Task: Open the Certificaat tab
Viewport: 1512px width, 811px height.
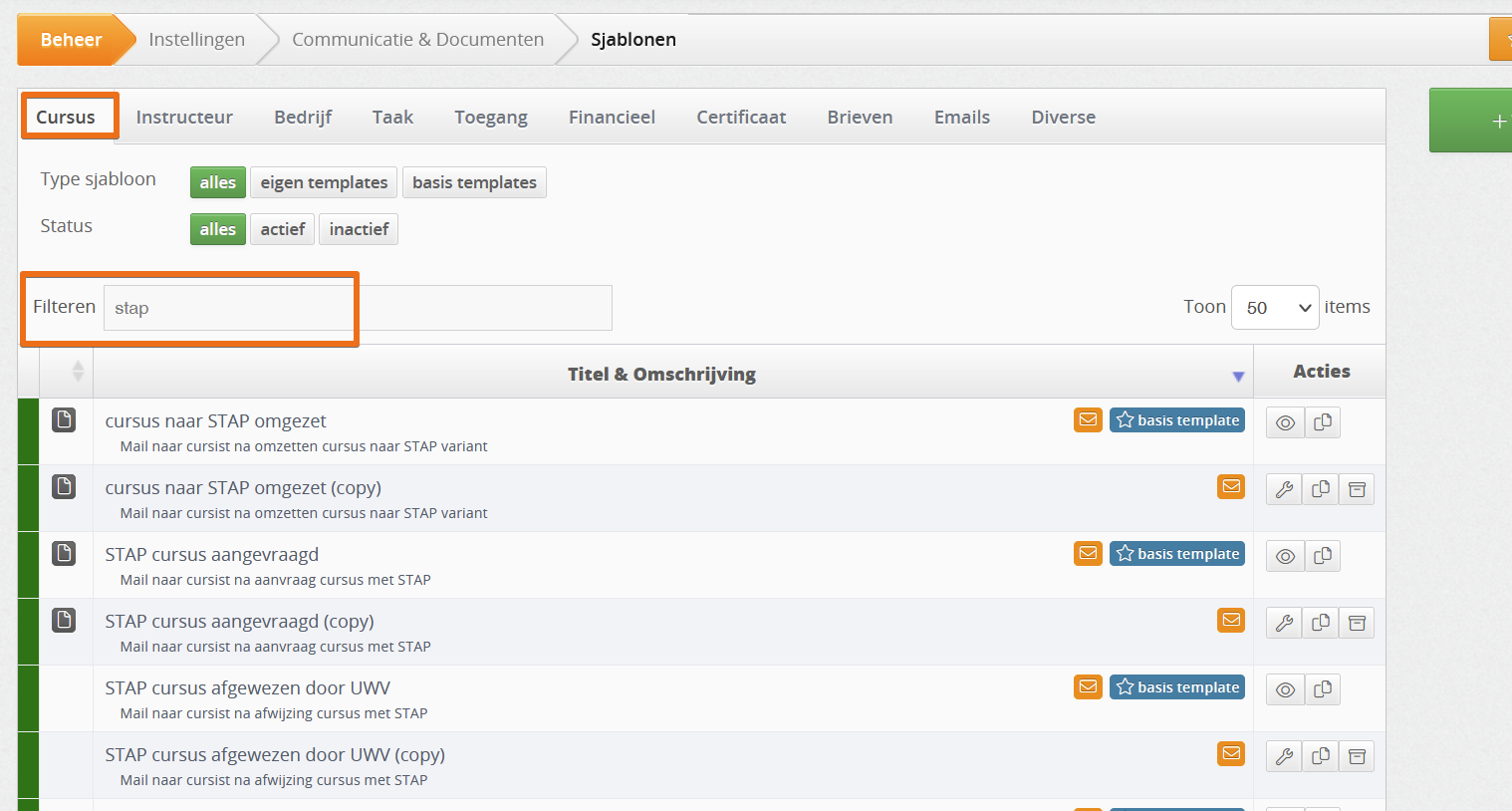Action: pos(741,117)
